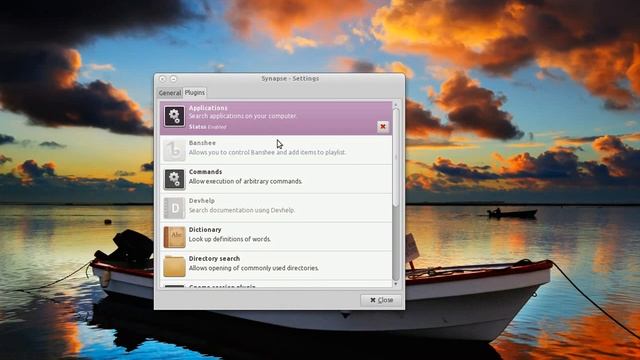This screenshot has height=360, width=640.
Task: Select the Directory search plugin title
Action: (214, 259)
